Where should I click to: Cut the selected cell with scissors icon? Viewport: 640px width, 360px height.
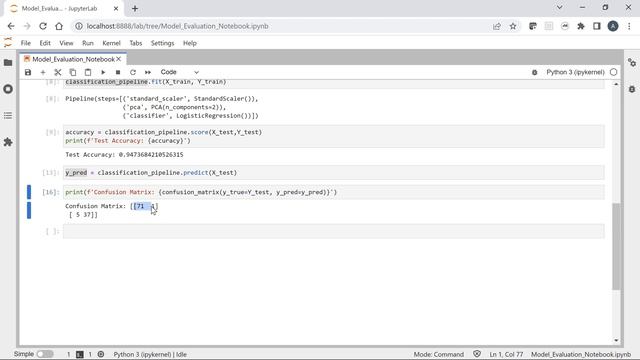click(58, 72)
